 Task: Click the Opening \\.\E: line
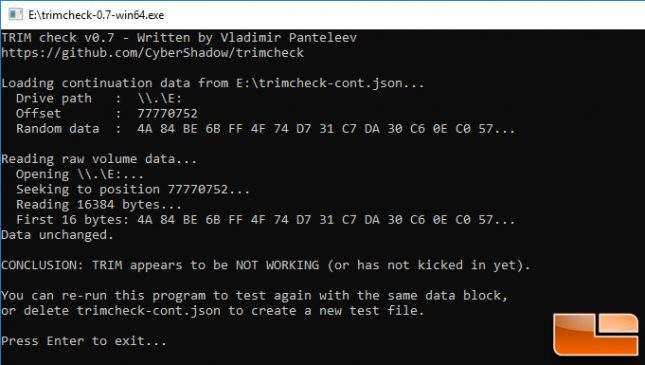point(80,174)
